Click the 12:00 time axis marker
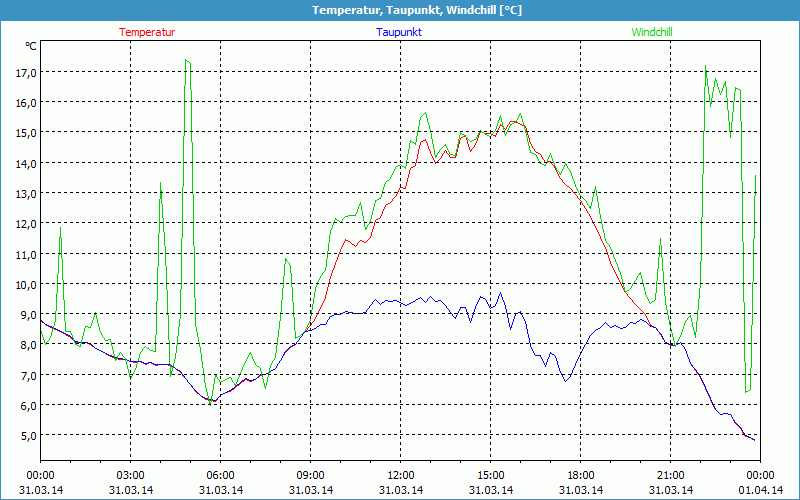 [401, 475]
